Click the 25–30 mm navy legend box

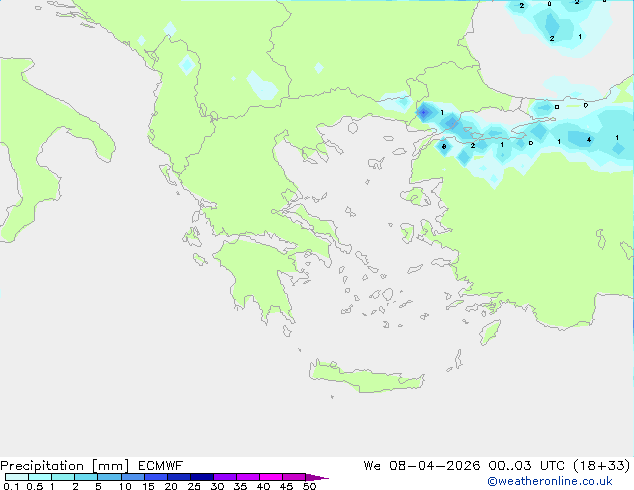(x=202, y=477)
